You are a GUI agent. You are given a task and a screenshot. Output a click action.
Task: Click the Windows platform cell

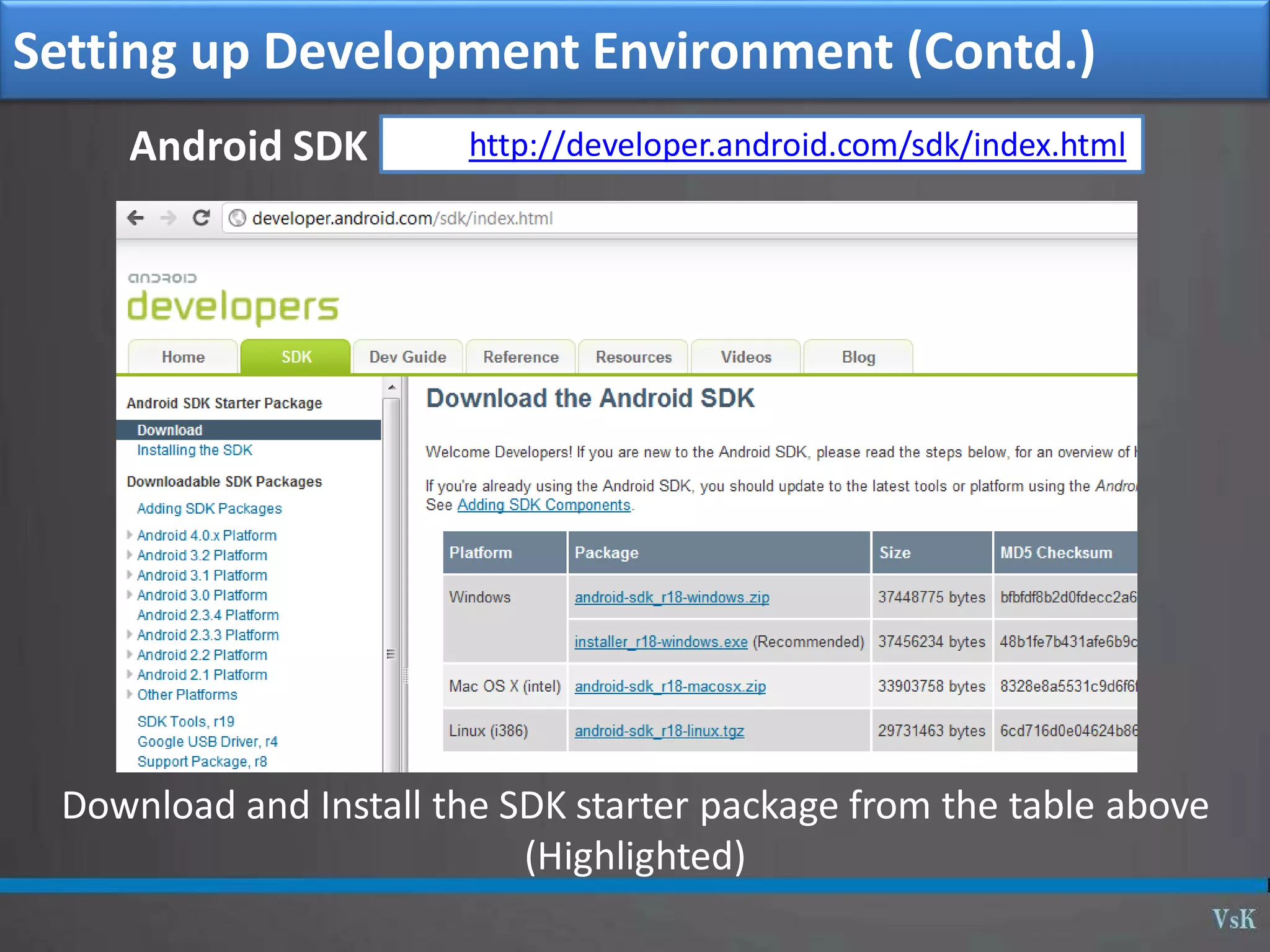pos(505,619)
